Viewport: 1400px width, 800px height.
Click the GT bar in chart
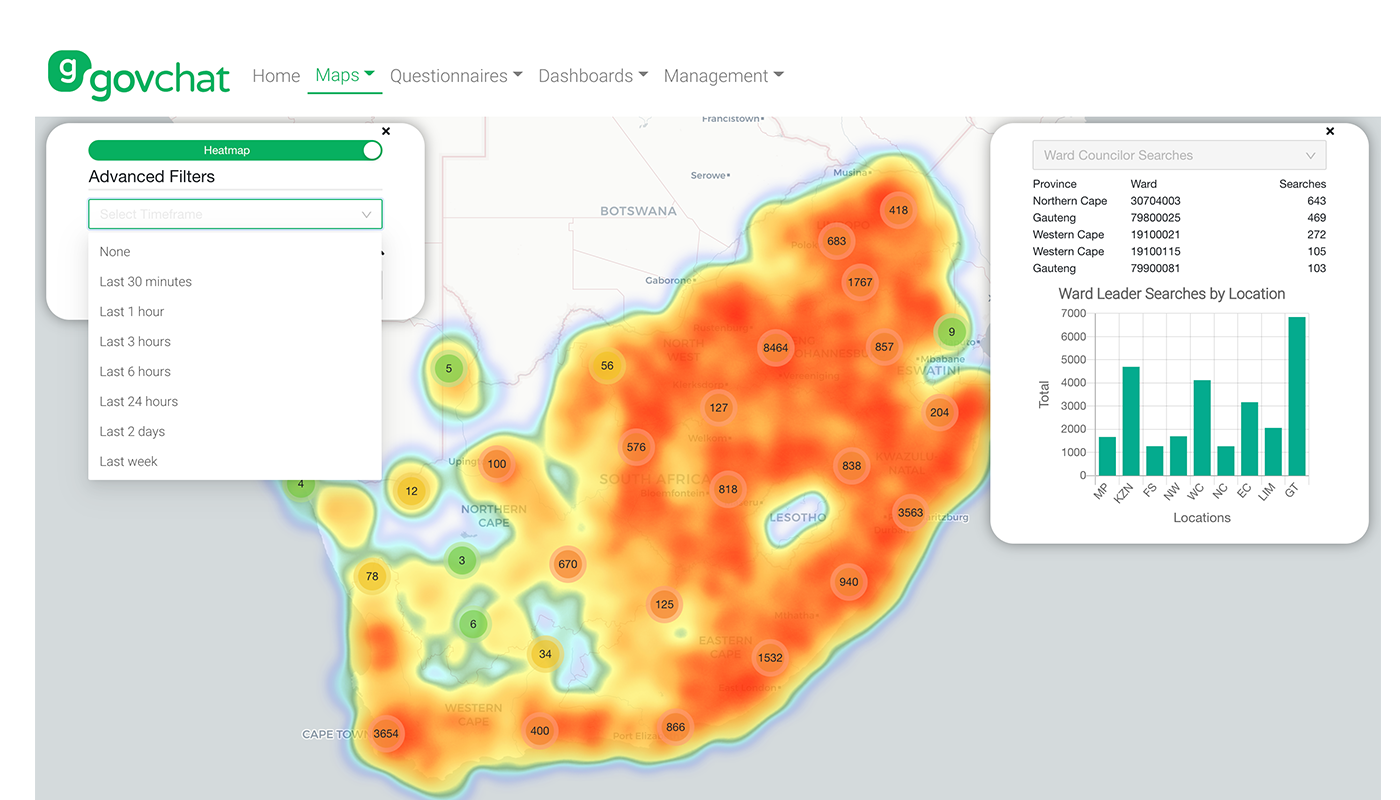(1297, 396)
